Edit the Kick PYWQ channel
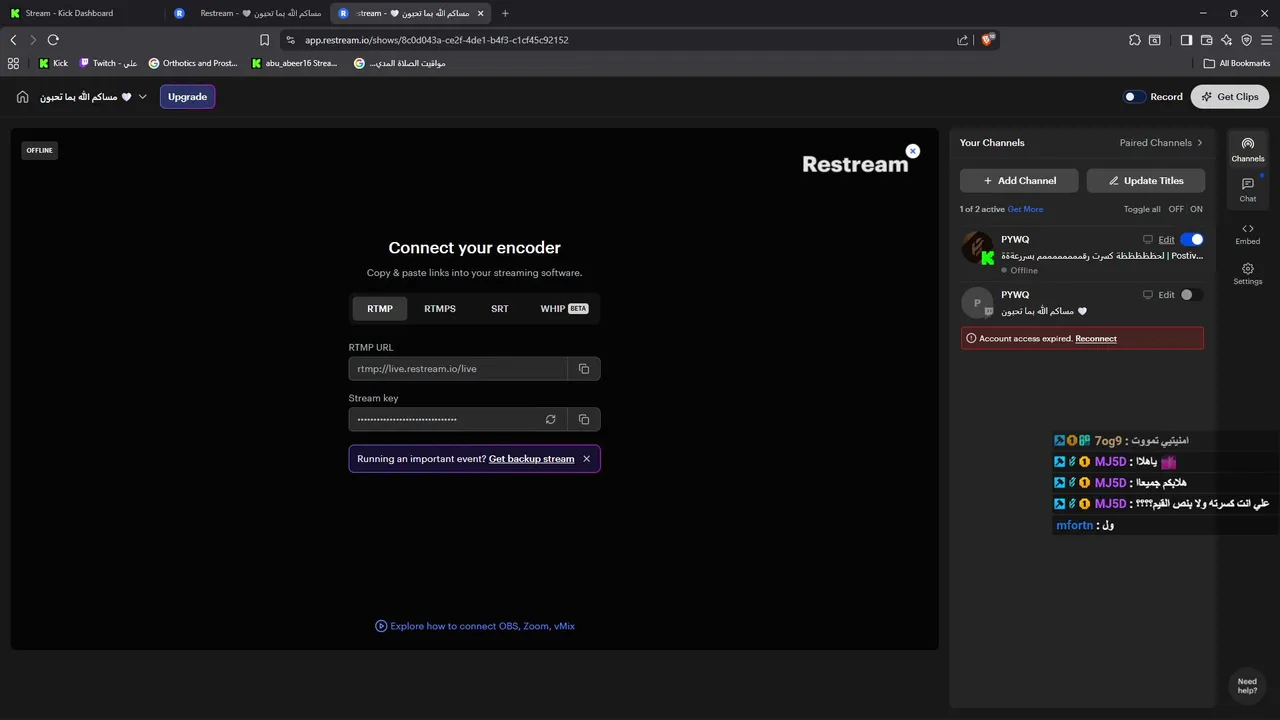This screenshot has width=1280, height=720. tap(1166, 240)
